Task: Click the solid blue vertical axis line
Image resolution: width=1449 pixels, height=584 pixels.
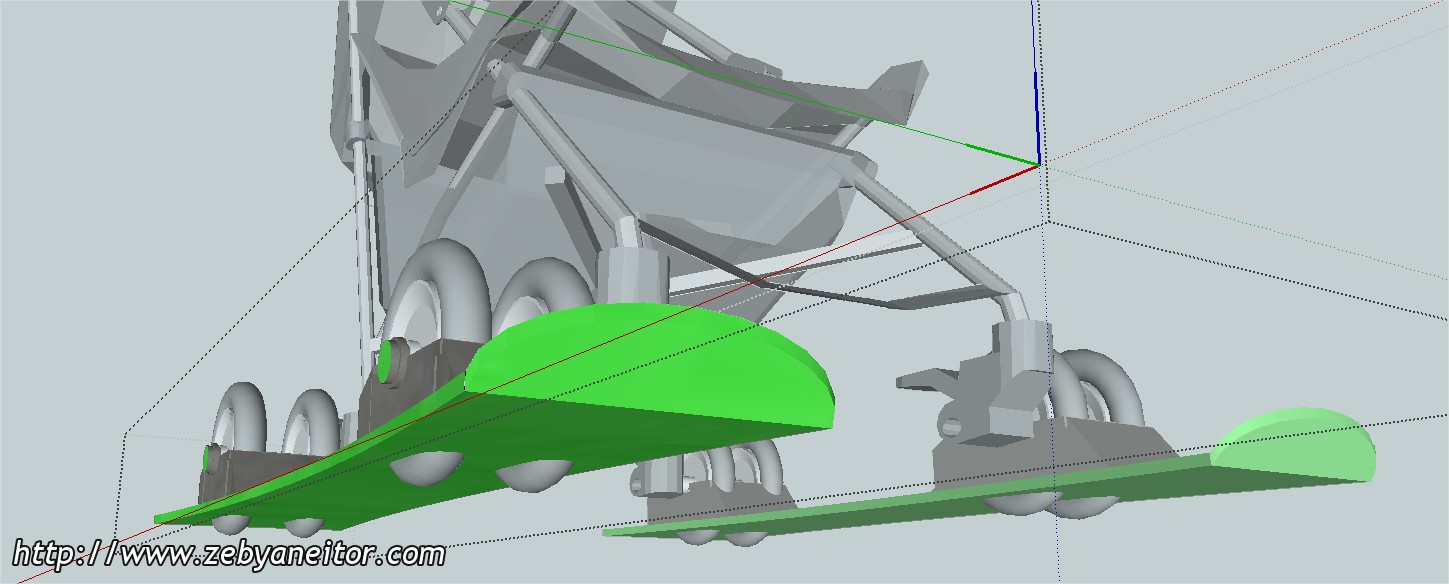Action: point(1036,80)
